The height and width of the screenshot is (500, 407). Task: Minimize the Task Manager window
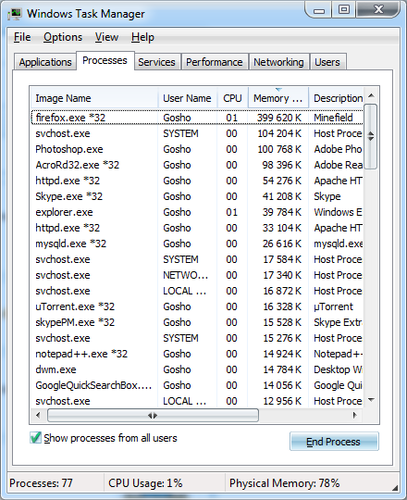coord(318,10)
